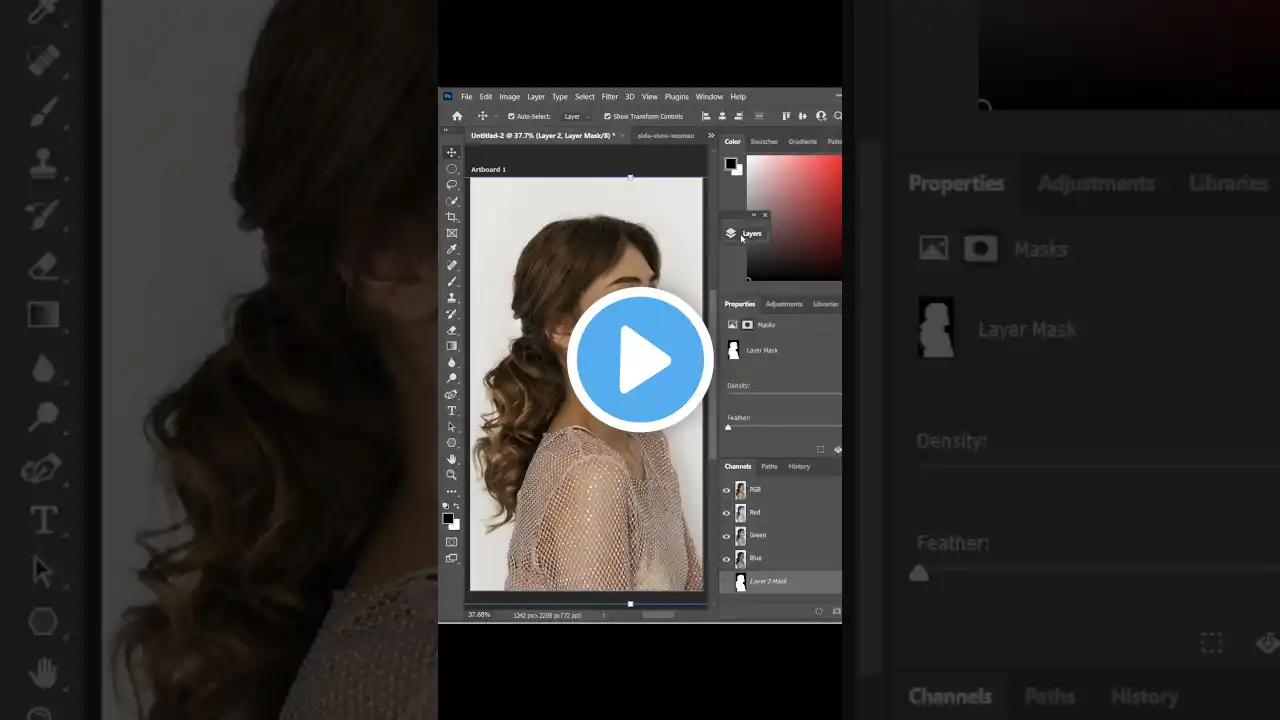This screenshot has width=1280, height=720.
Task: Open the search magnifier in options bar
Action: 837,116
